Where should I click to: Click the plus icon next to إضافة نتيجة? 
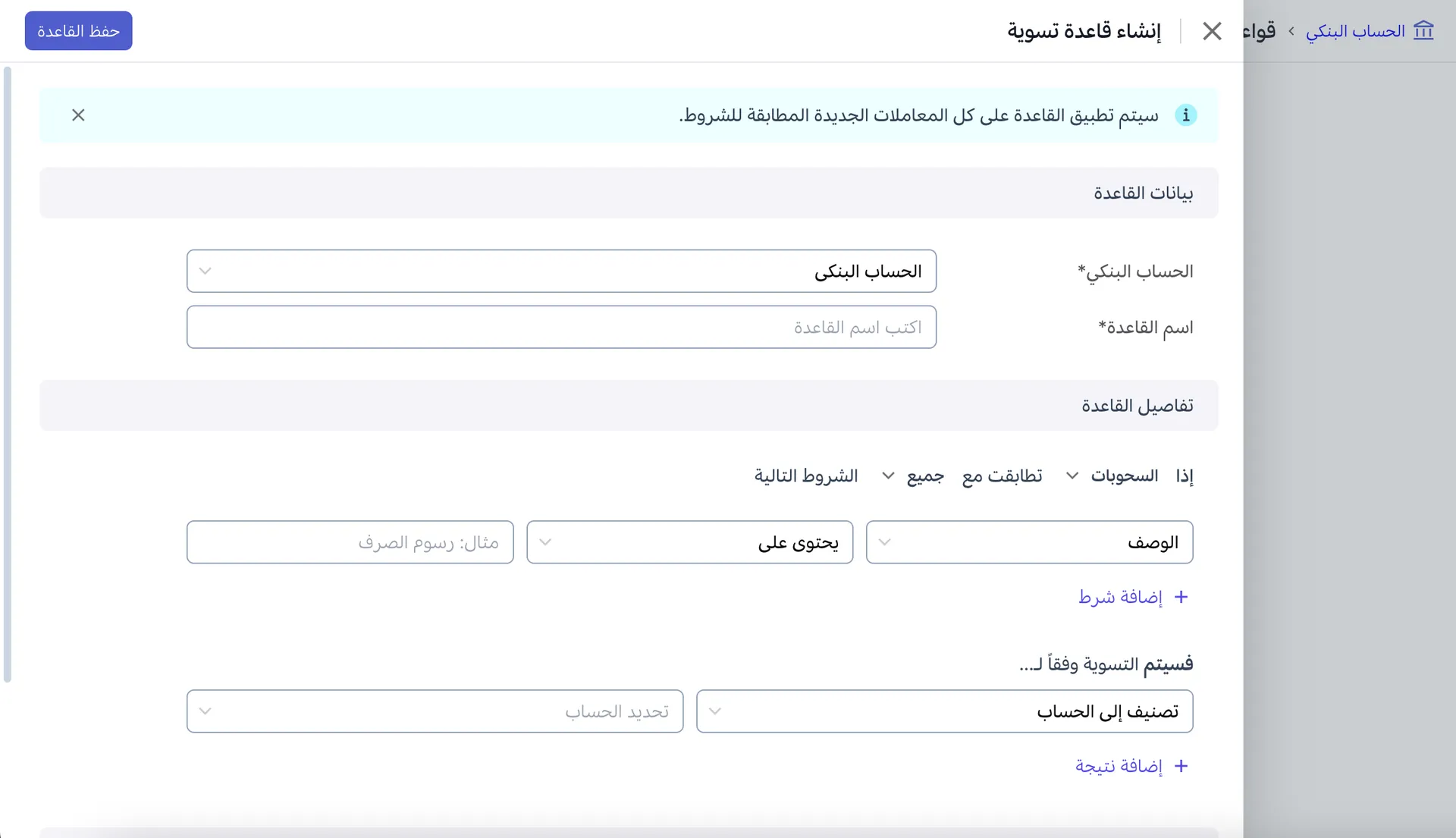click(1181, 766)
